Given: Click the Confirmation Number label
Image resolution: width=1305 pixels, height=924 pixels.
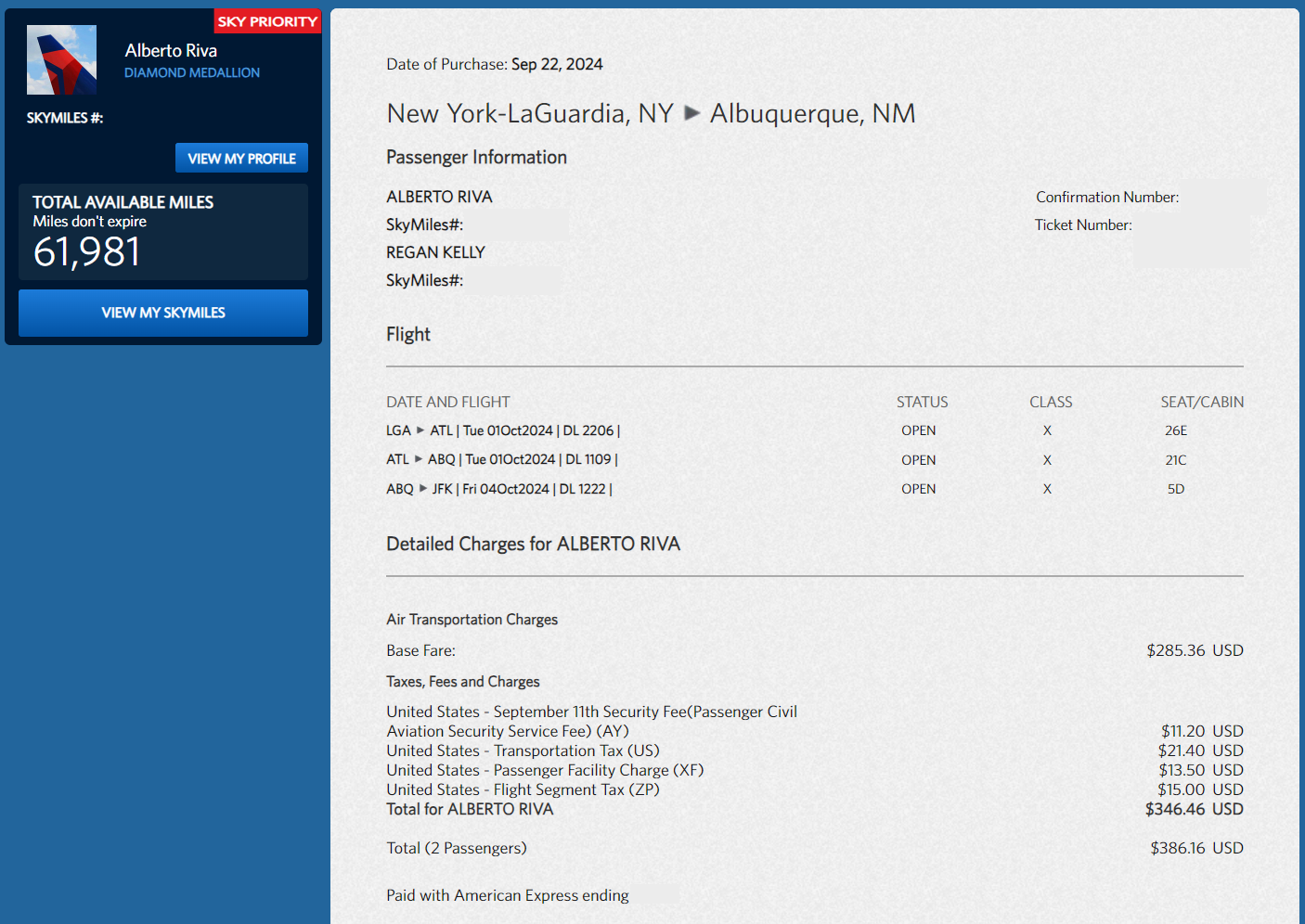Looking at the screenshot, I should point(1107,197).
